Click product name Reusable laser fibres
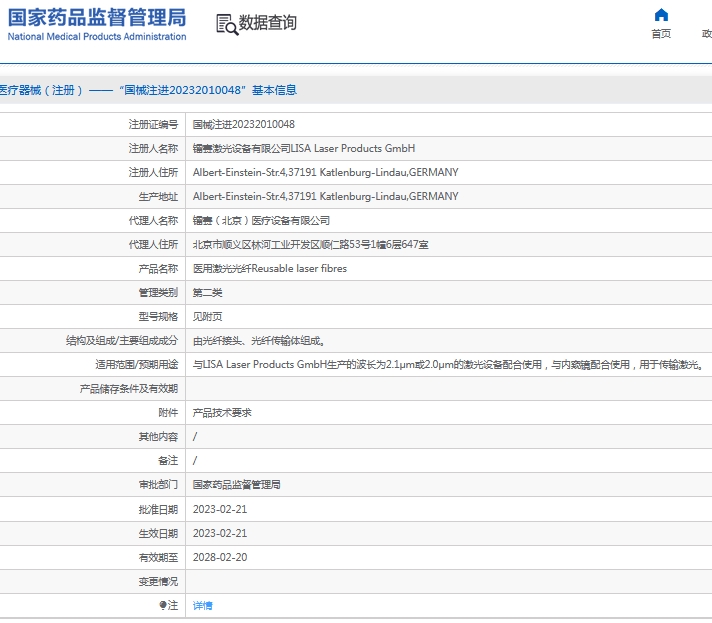Image resolution: width=712 pixels, height=623 pixels. 270,269
